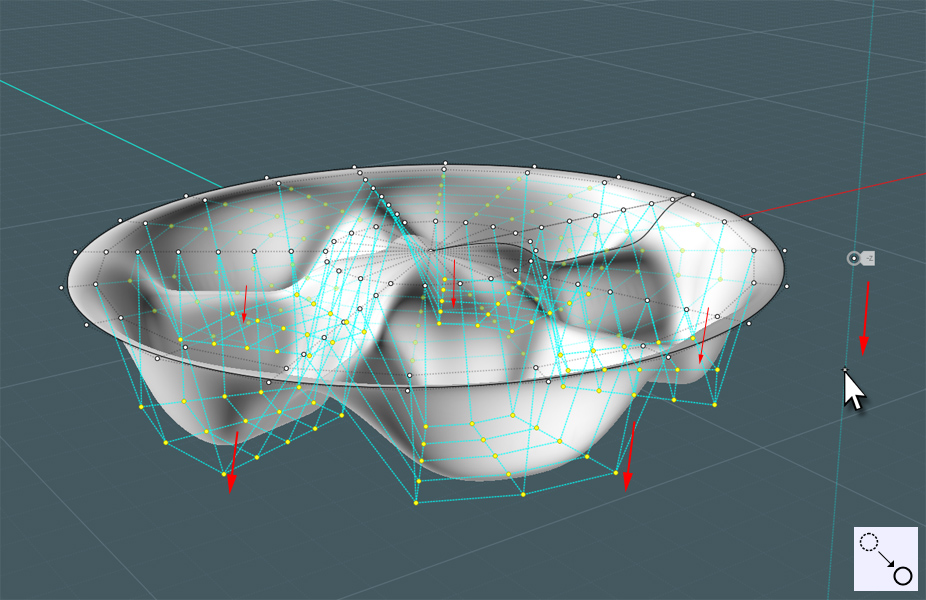Select the far-right yellow control point below the rim
The height and width of the screenshot is (600, 926).
[x=715, y=404]
